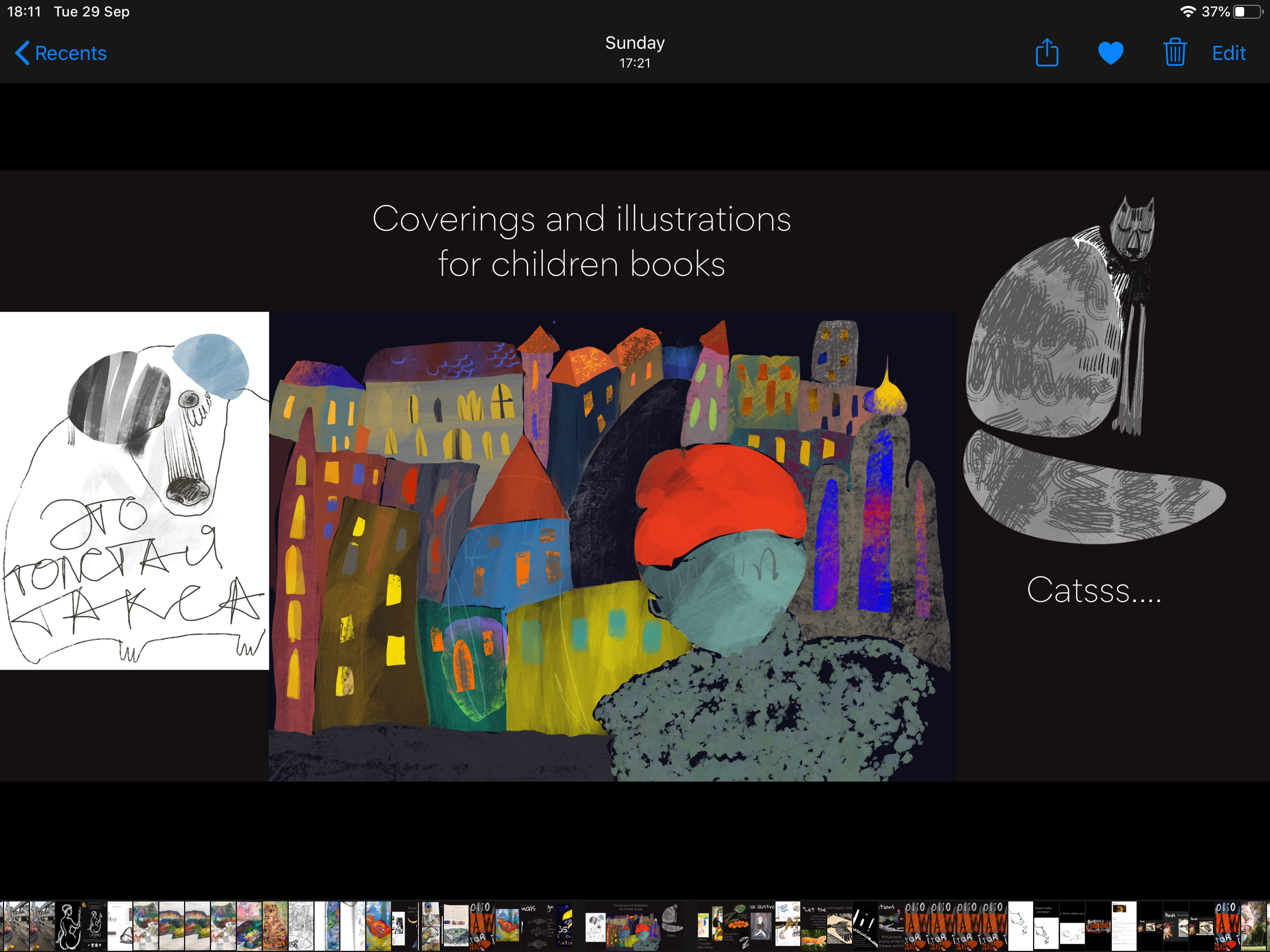Select the white mouse sketch thumbnail
Image resolution: width=1270 pixels, height=952 pixels.
[1020, 926]
